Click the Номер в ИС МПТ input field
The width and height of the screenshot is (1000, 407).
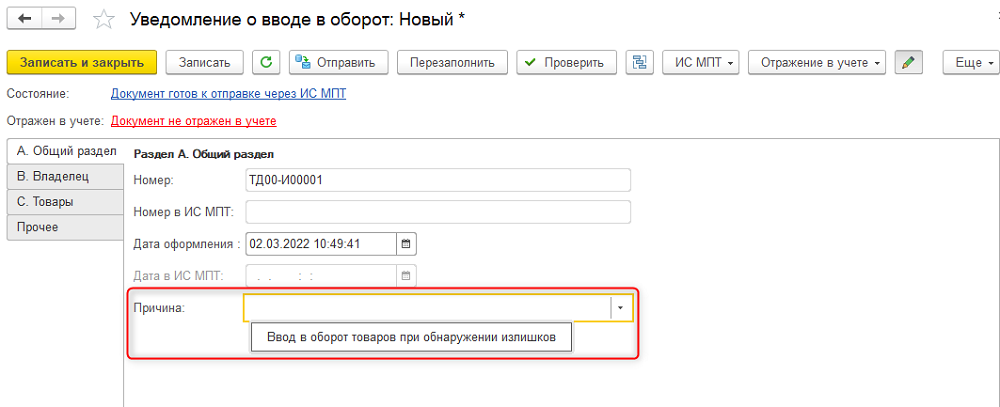click(438, 212)
